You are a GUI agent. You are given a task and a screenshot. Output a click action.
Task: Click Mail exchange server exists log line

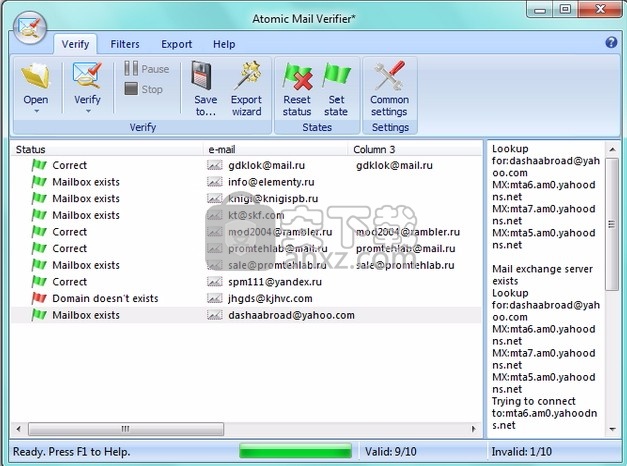coord(542,275)
